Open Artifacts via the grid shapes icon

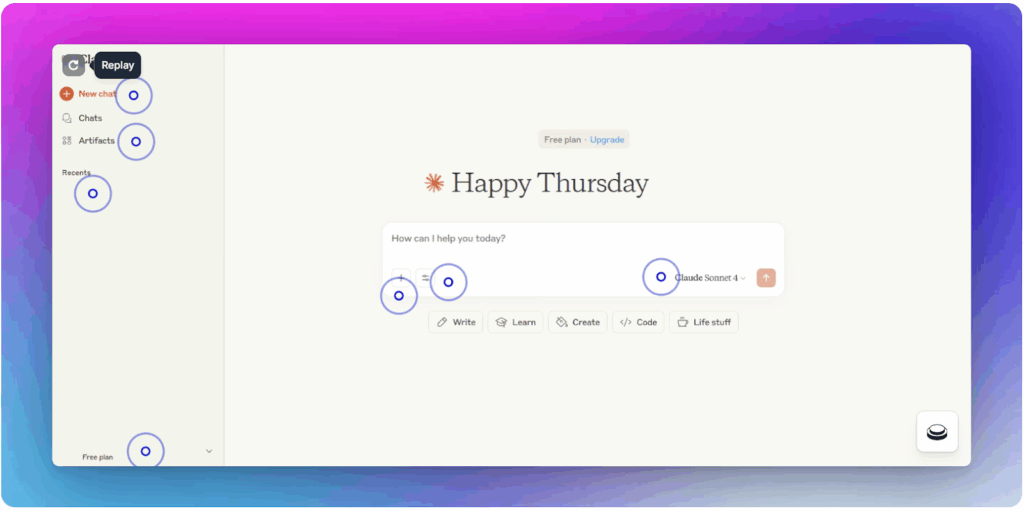[67, 141]
